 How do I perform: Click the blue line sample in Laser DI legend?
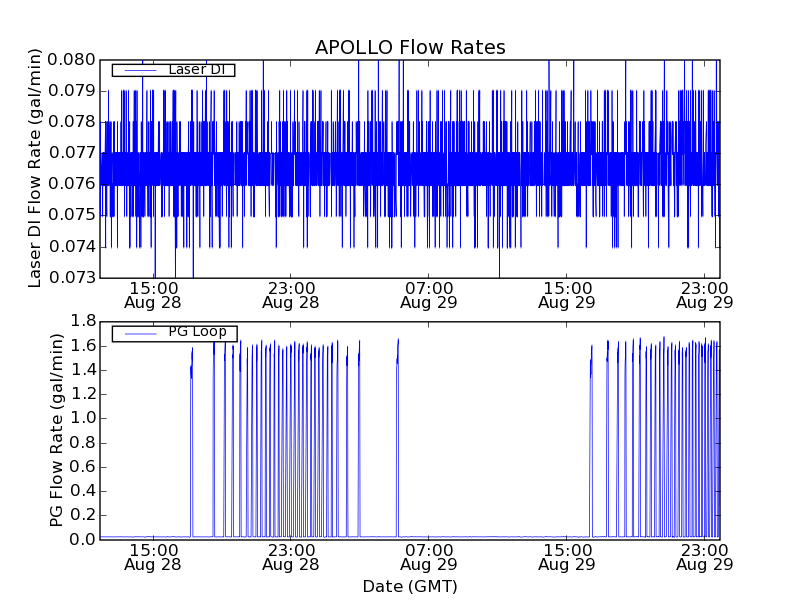tap(140, 70)
